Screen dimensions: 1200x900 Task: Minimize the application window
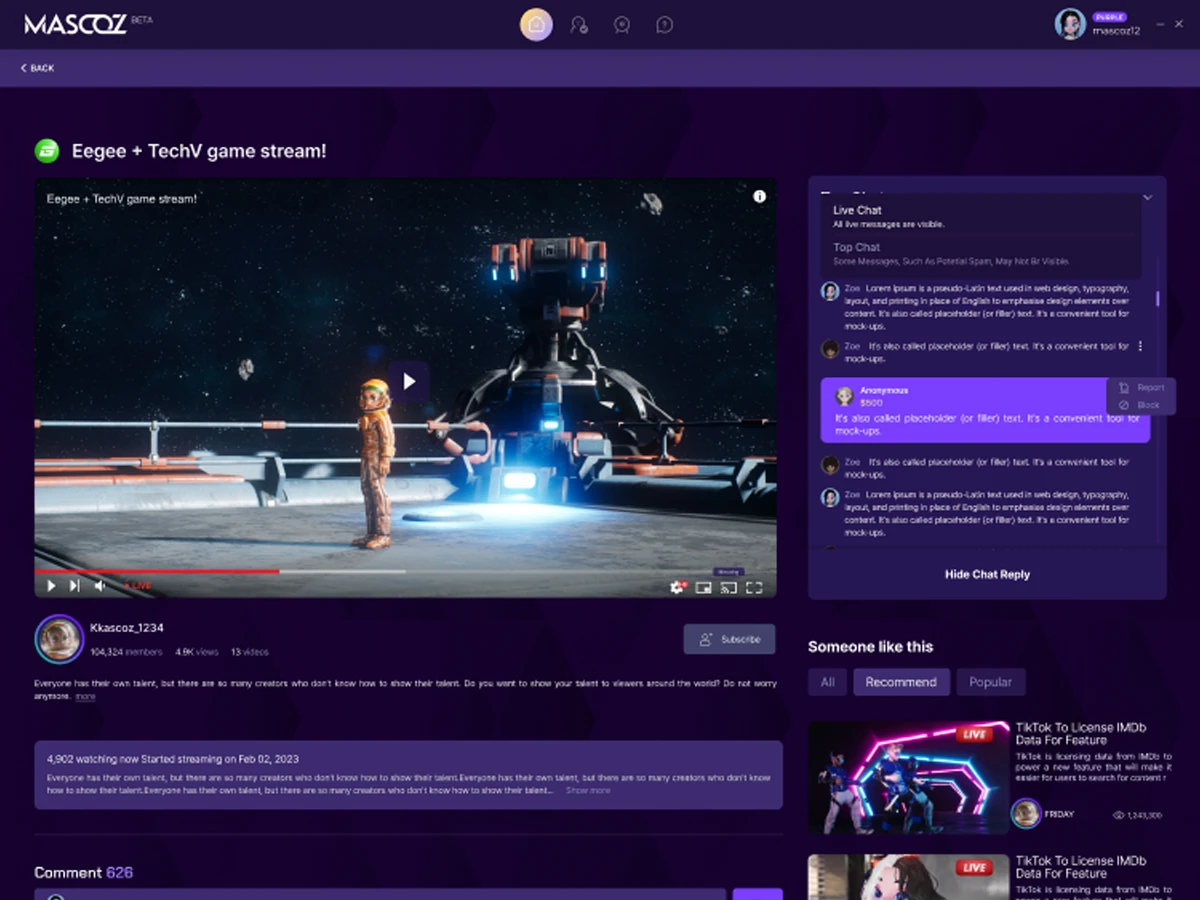point(1160,24)
